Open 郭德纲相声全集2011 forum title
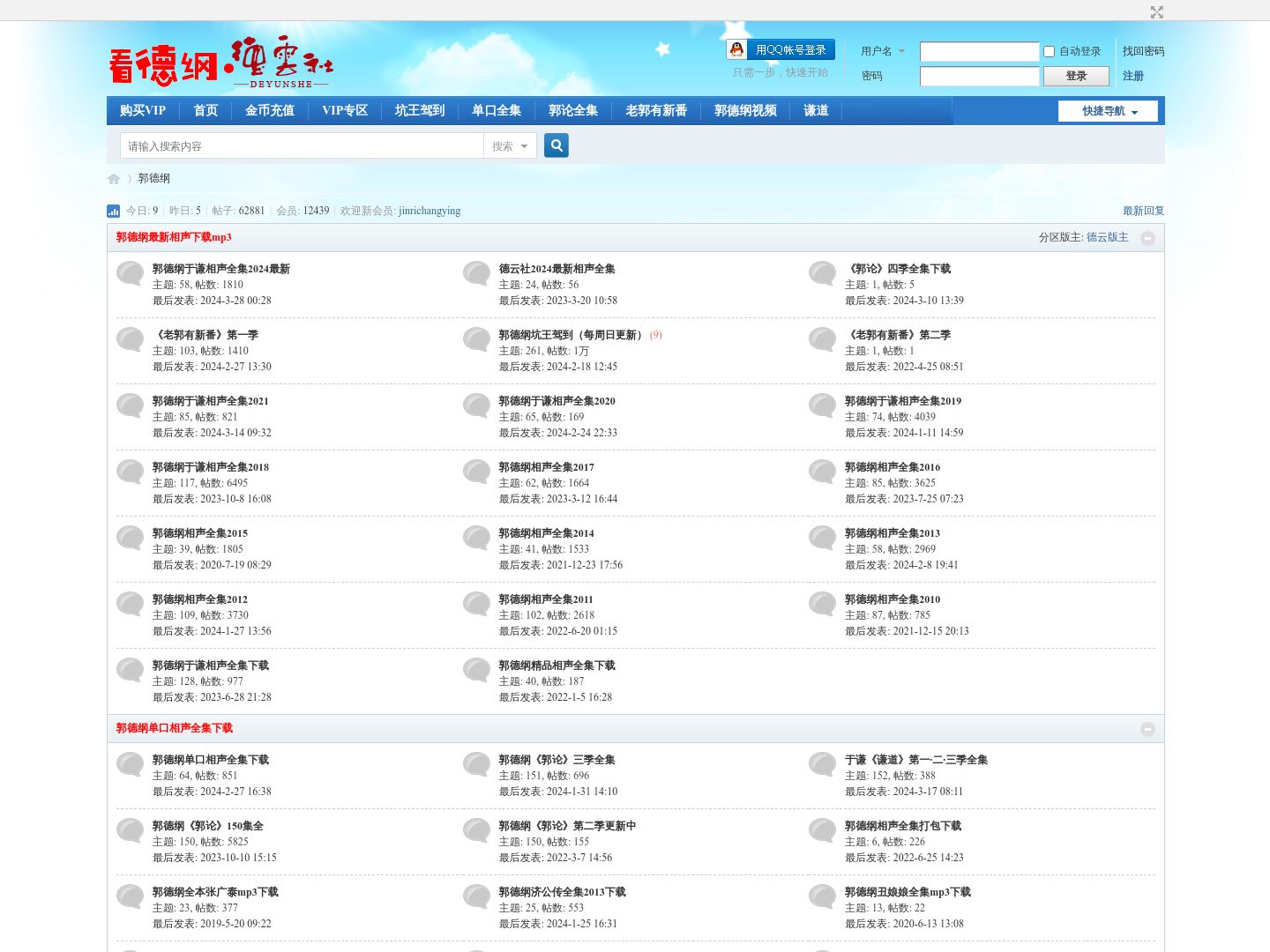The width and height of the screenshot is (1270, 952). pos(546,599)
